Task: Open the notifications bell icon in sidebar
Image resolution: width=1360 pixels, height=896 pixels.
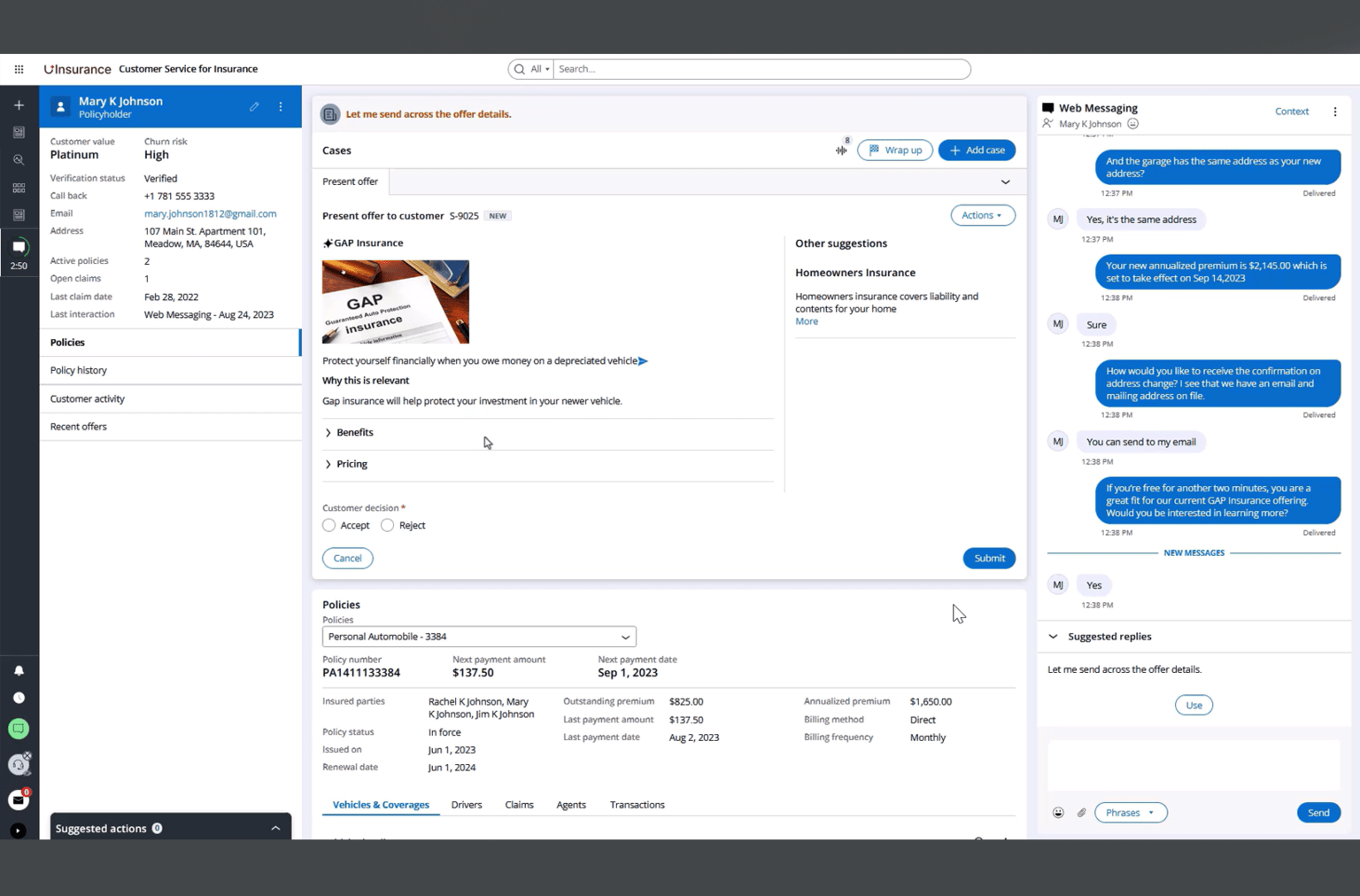Action: click(x=19, y=670)
